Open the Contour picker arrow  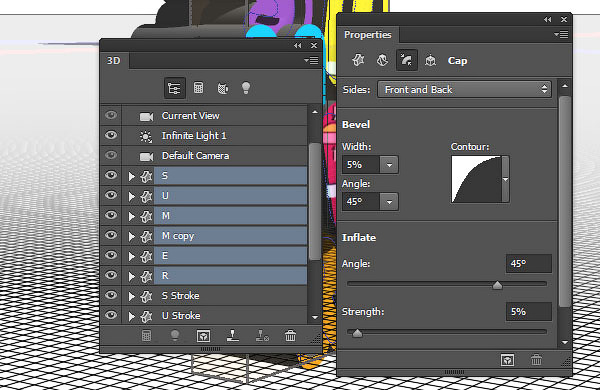tap(505, 179)
